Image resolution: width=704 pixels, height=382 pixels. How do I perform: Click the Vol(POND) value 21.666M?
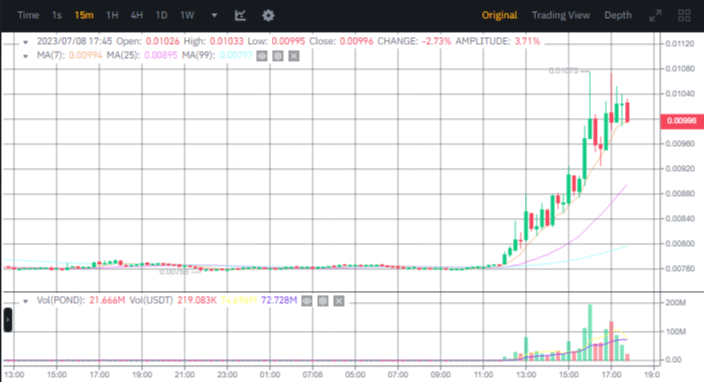[x=107, y=300]
